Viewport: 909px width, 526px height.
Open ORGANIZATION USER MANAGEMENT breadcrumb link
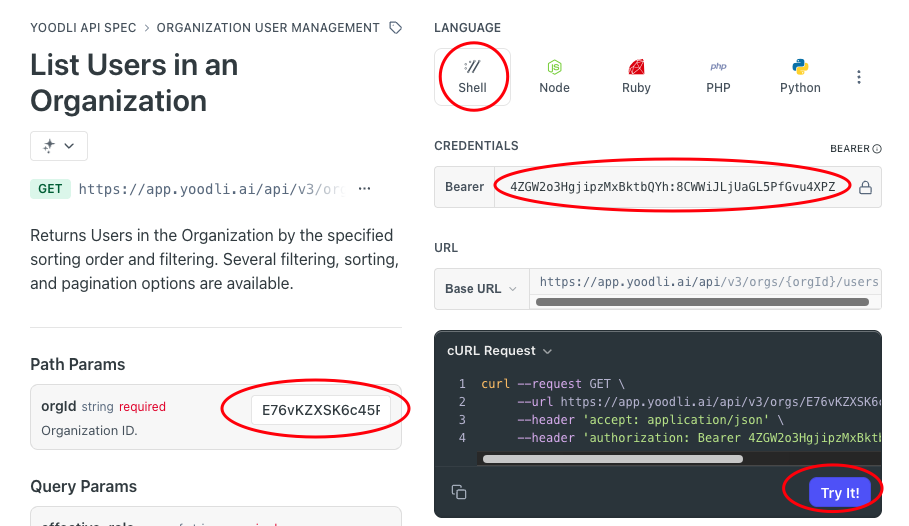click(x=268, y=28)
